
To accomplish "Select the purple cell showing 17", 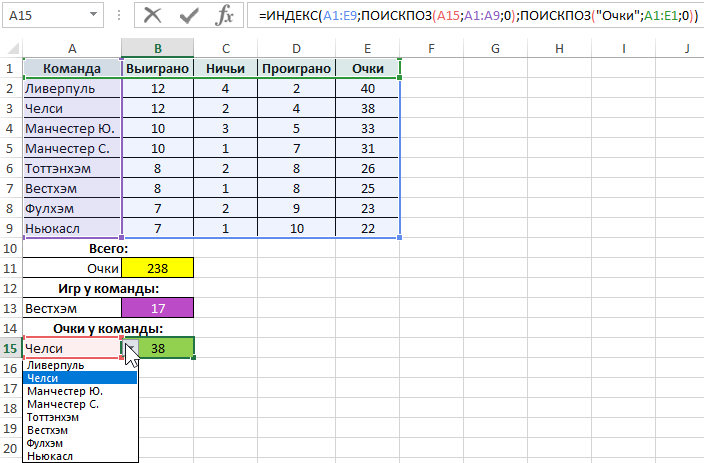I will (x=158, y=308).
